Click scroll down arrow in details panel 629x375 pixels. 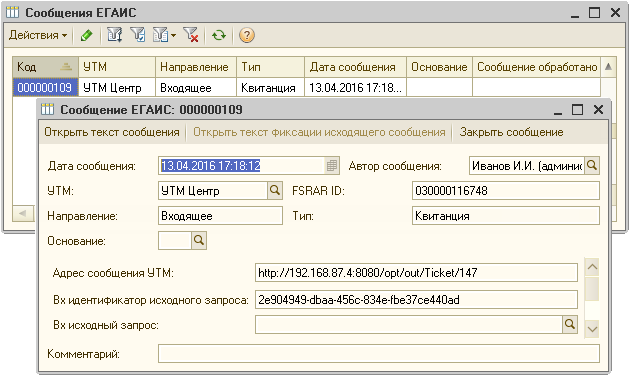point(592,330)
